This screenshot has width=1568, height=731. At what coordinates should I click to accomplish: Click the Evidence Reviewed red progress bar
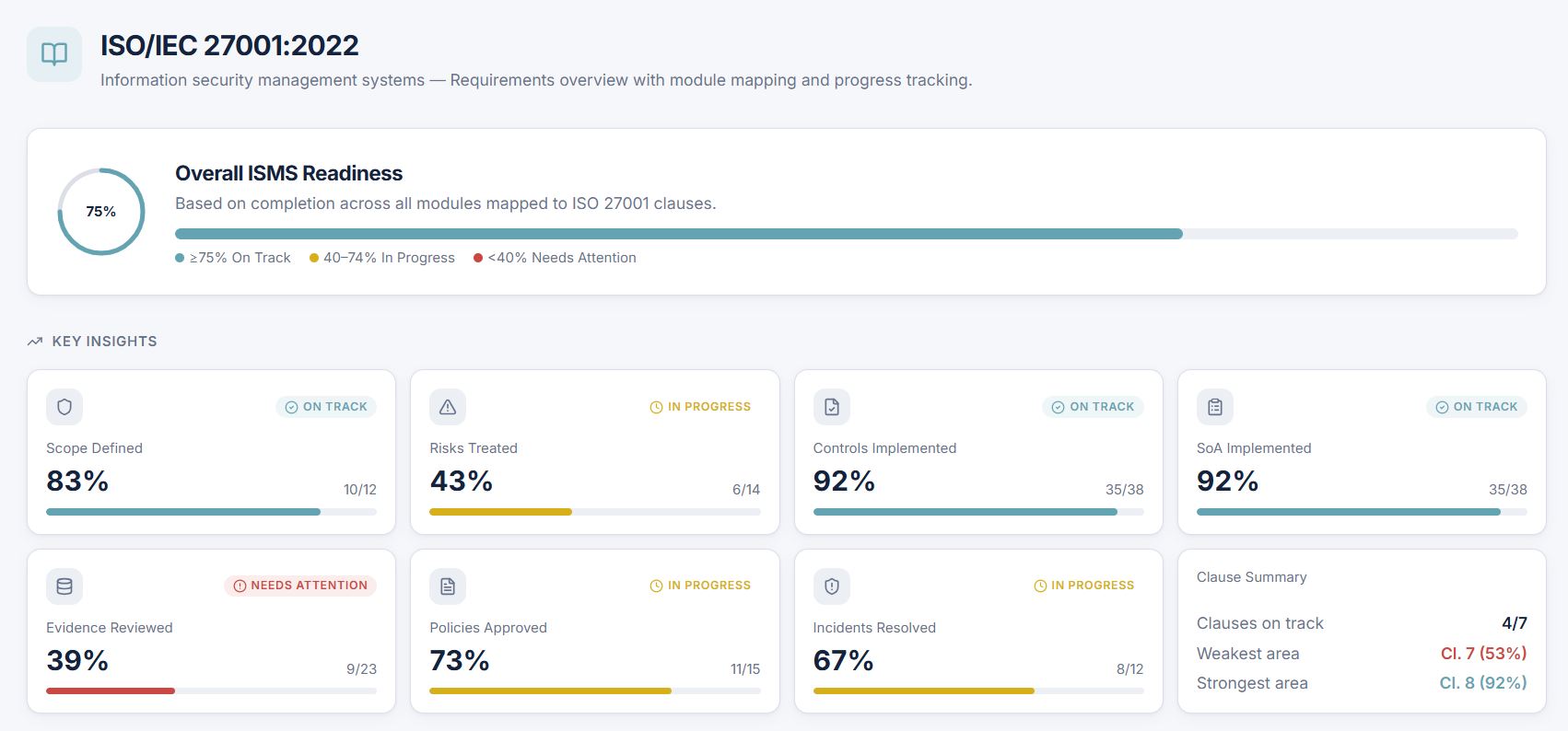211,690
